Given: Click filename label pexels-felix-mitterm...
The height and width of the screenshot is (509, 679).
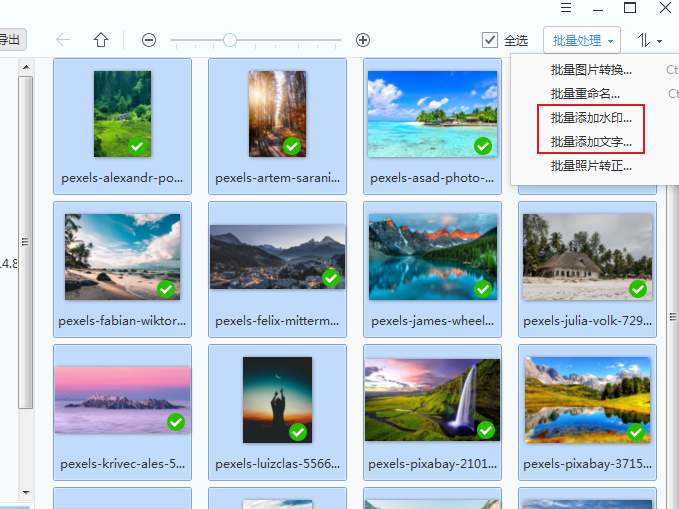Looking at the screenshot, I should pyautogui.click(x=277, y=321).
